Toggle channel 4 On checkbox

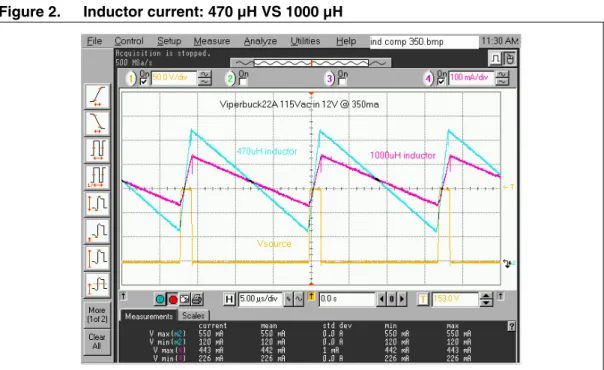441,82
